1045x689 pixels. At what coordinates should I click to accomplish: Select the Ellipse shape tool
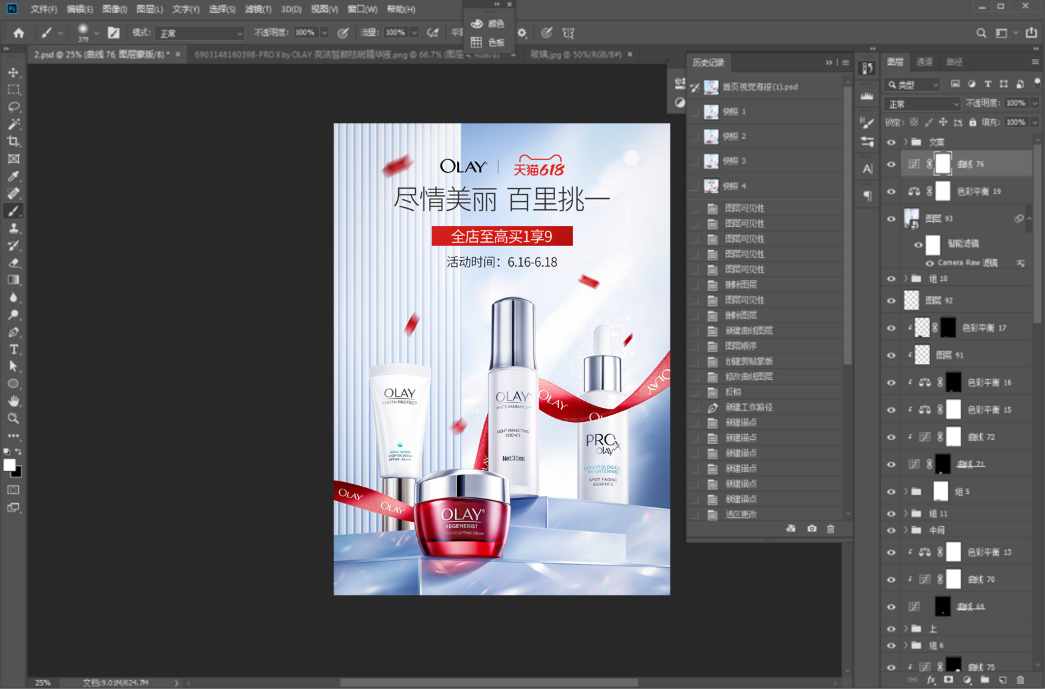[13, 384]
